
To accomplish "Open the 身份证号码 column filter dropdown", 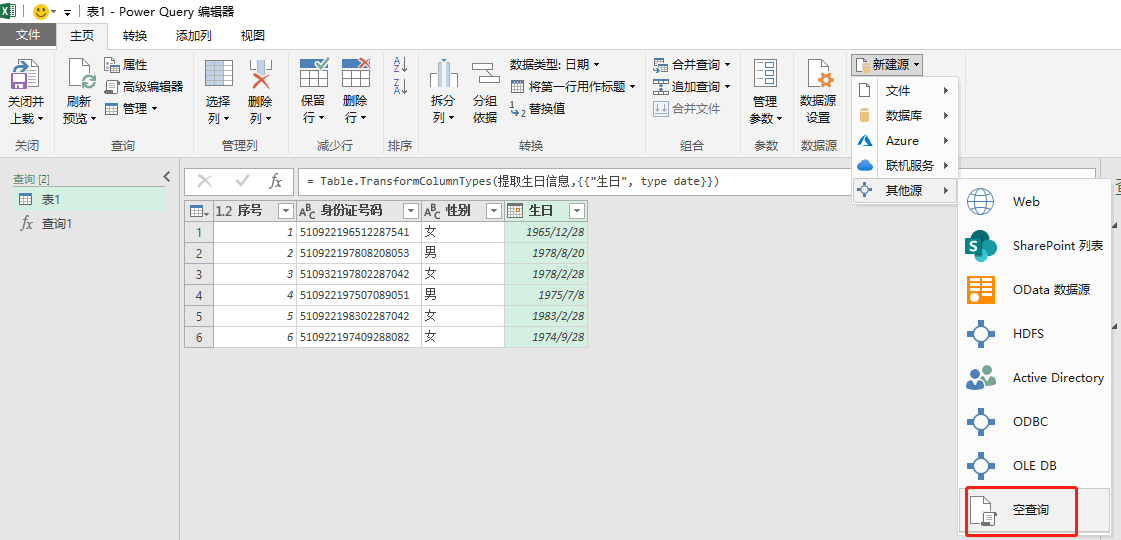I will click(x=410, y=211).
